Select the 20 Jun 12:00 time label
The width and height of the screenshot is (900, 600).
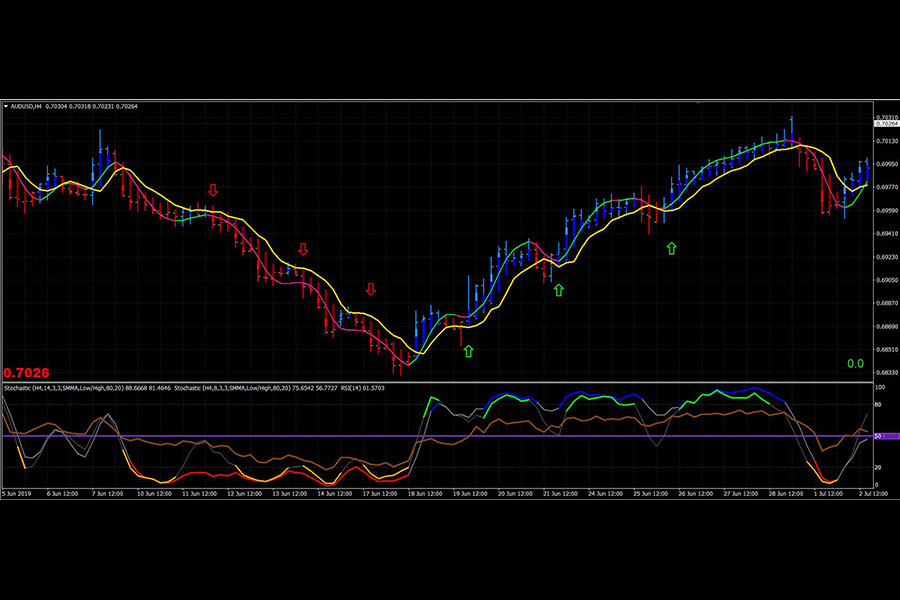[515, 493]
